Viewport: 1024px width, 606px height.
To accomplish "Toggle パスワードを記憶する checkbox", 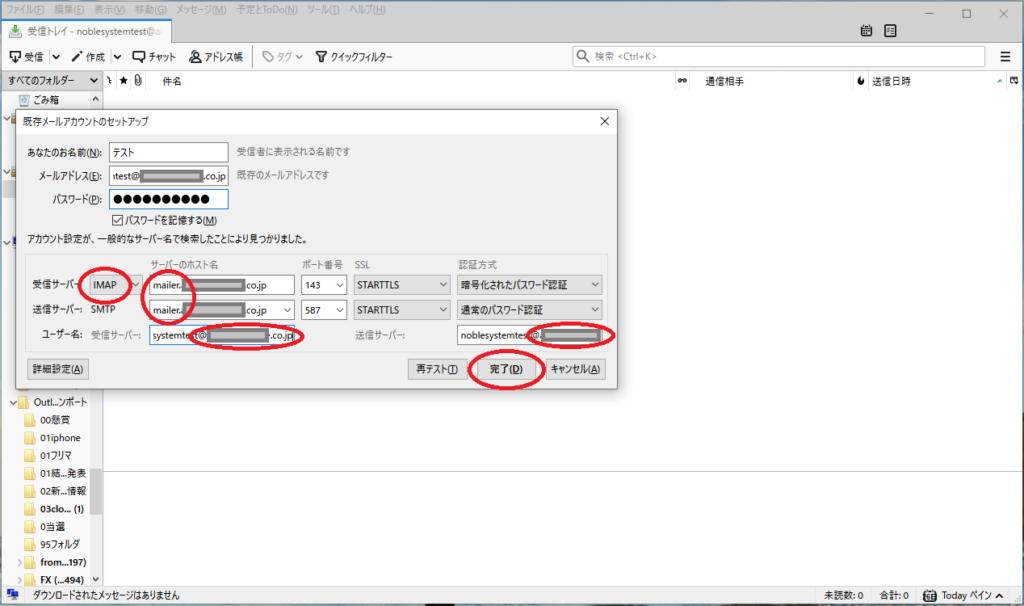I will pos(118,220).
